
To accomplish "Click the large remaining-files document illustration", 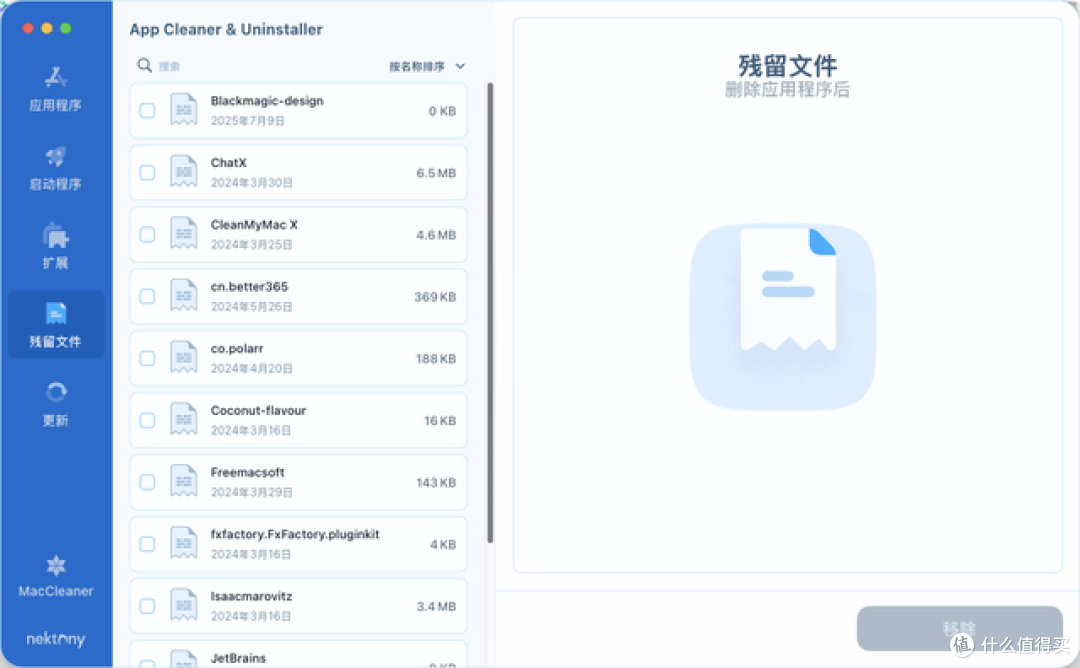I will click(x=783, y=316).
